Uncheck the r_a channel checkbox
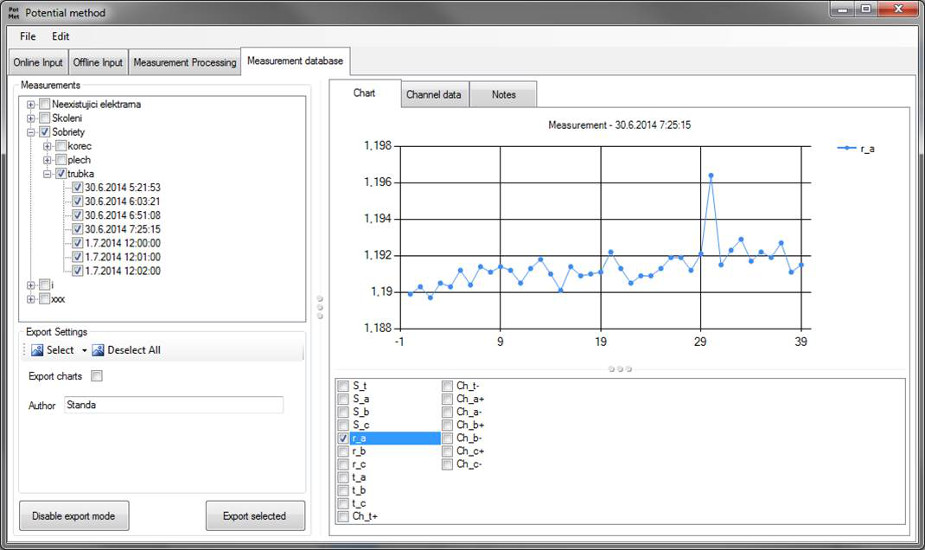The height and width of the screenshot is (550, 925). click(344, 438)
